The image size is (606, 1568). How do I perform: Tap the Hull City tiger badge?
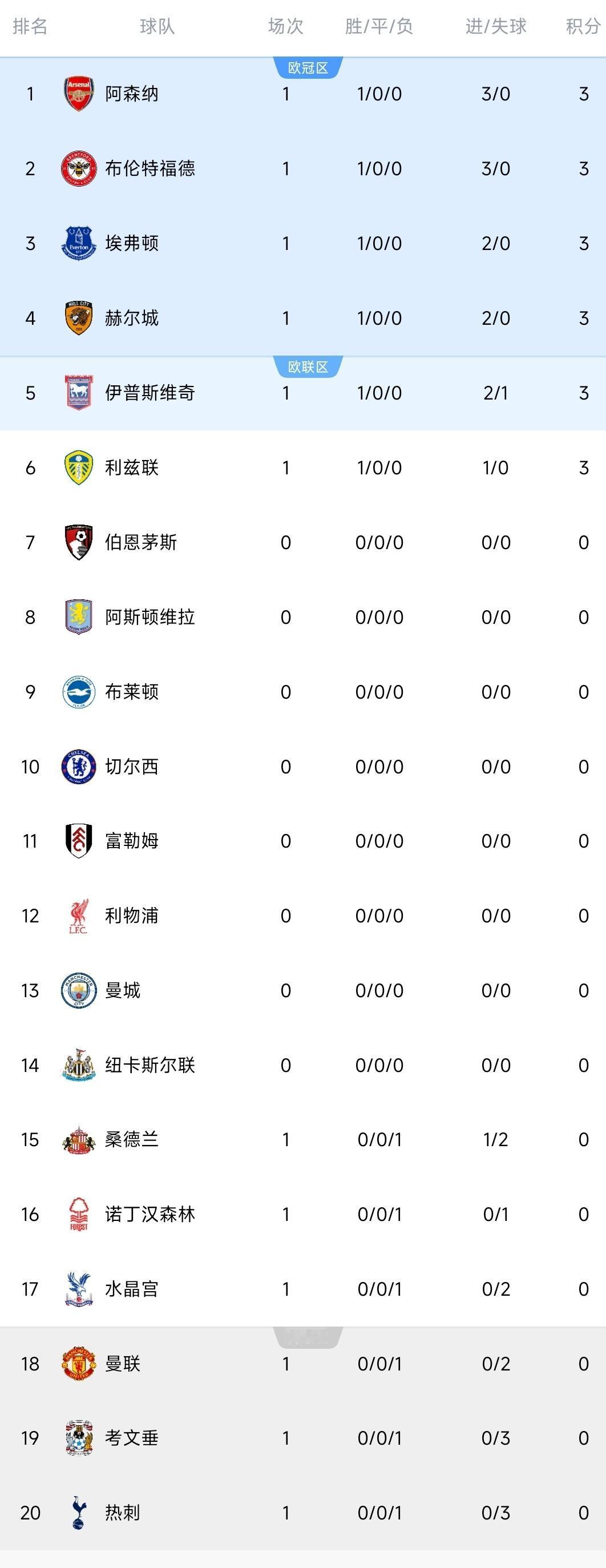point(79,318)
